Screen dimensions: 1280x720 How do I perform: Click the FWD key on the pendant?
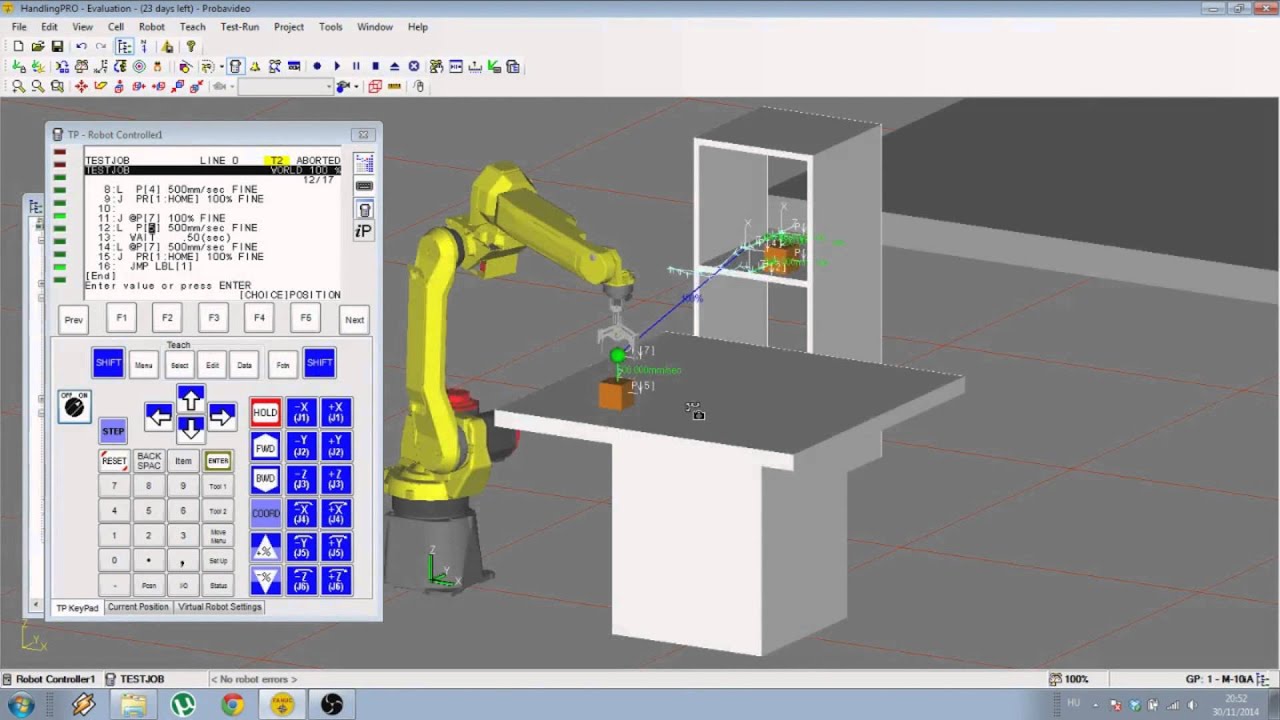[265, 446]
